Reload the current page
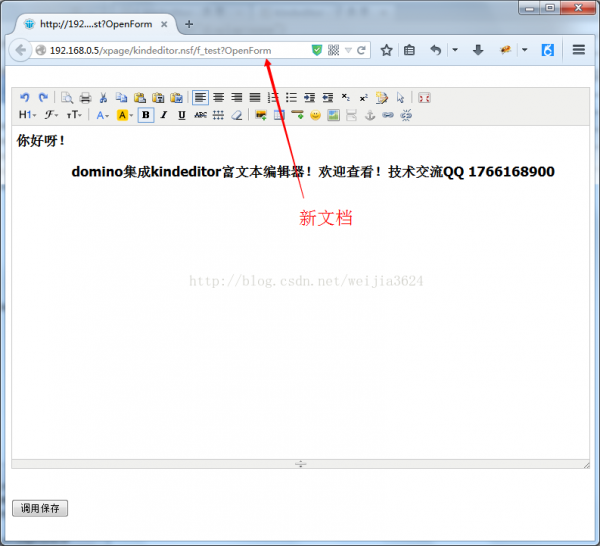 [361, 50]
